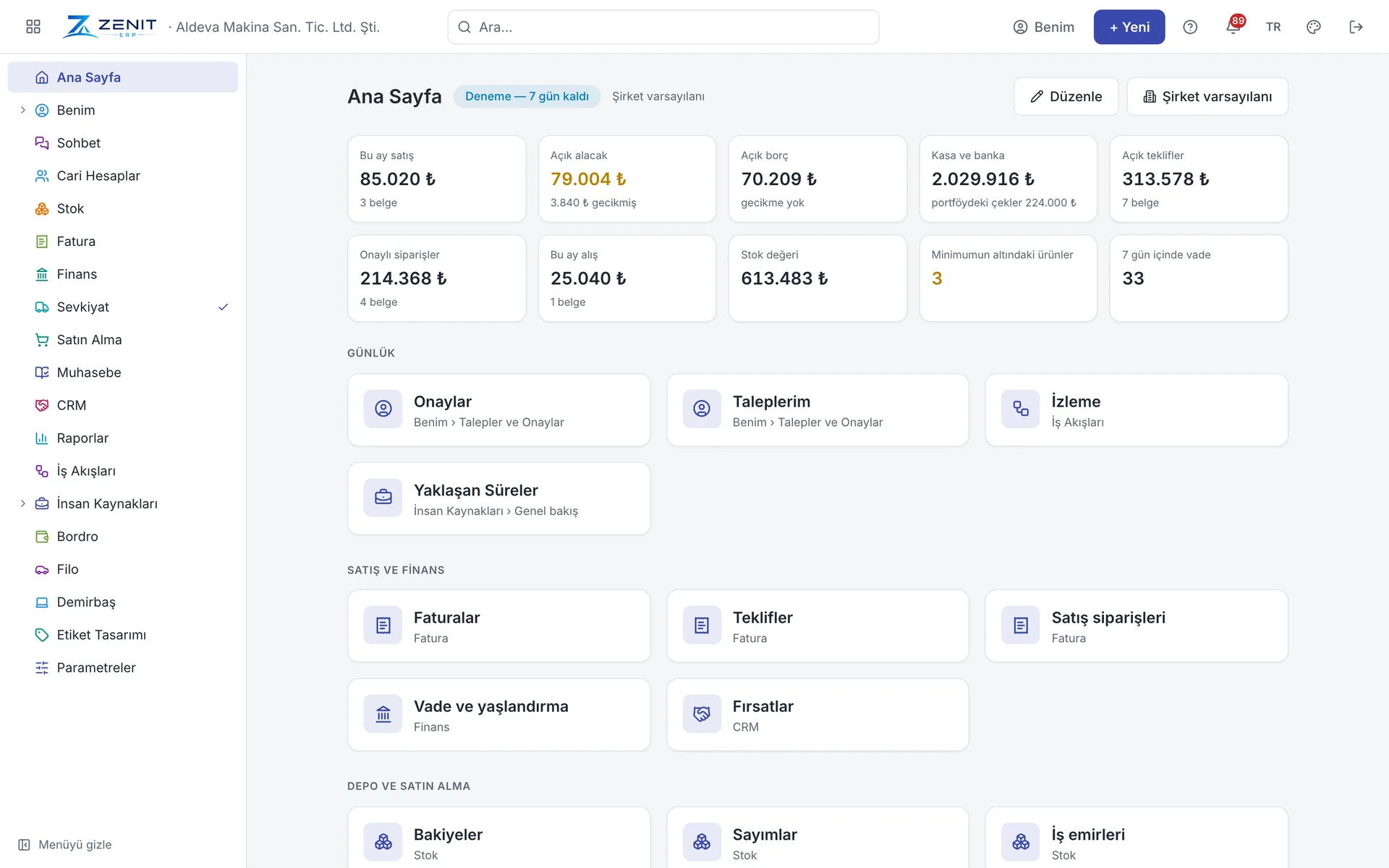The width and height of the screenshot is (1389, 868).
Task: Open the 7 gün içinde vade card
Action: [x=1199, y=278]
